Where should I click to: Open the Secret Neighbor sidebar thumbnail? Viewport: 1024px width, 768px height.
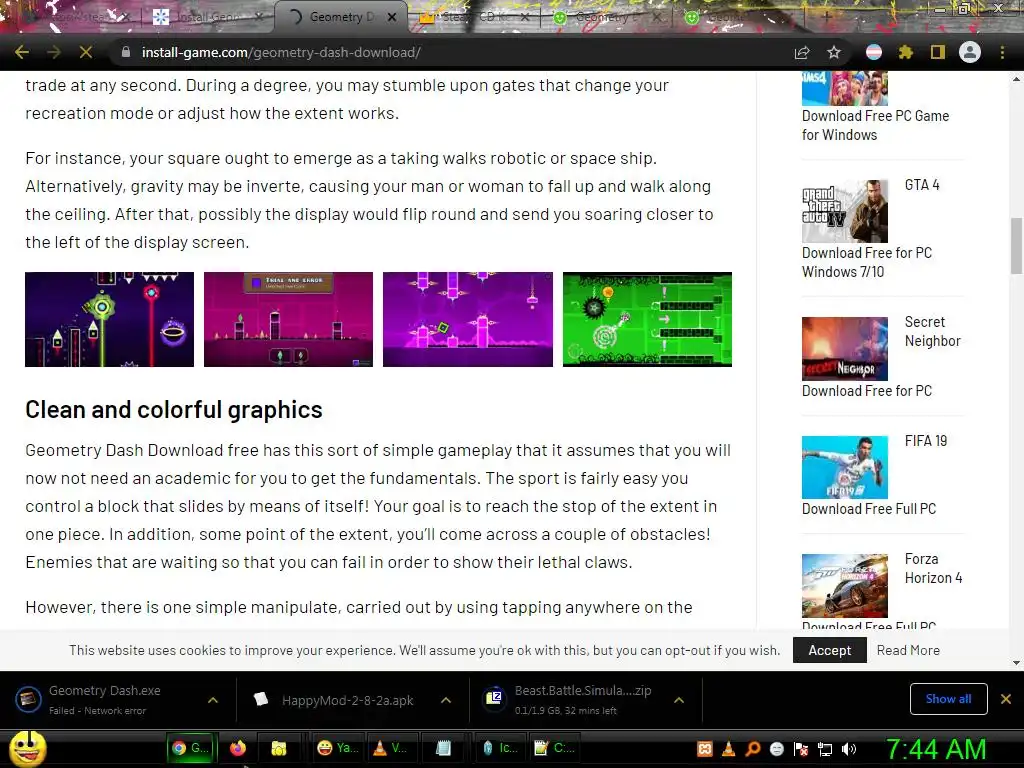click(x=844, y=349)
